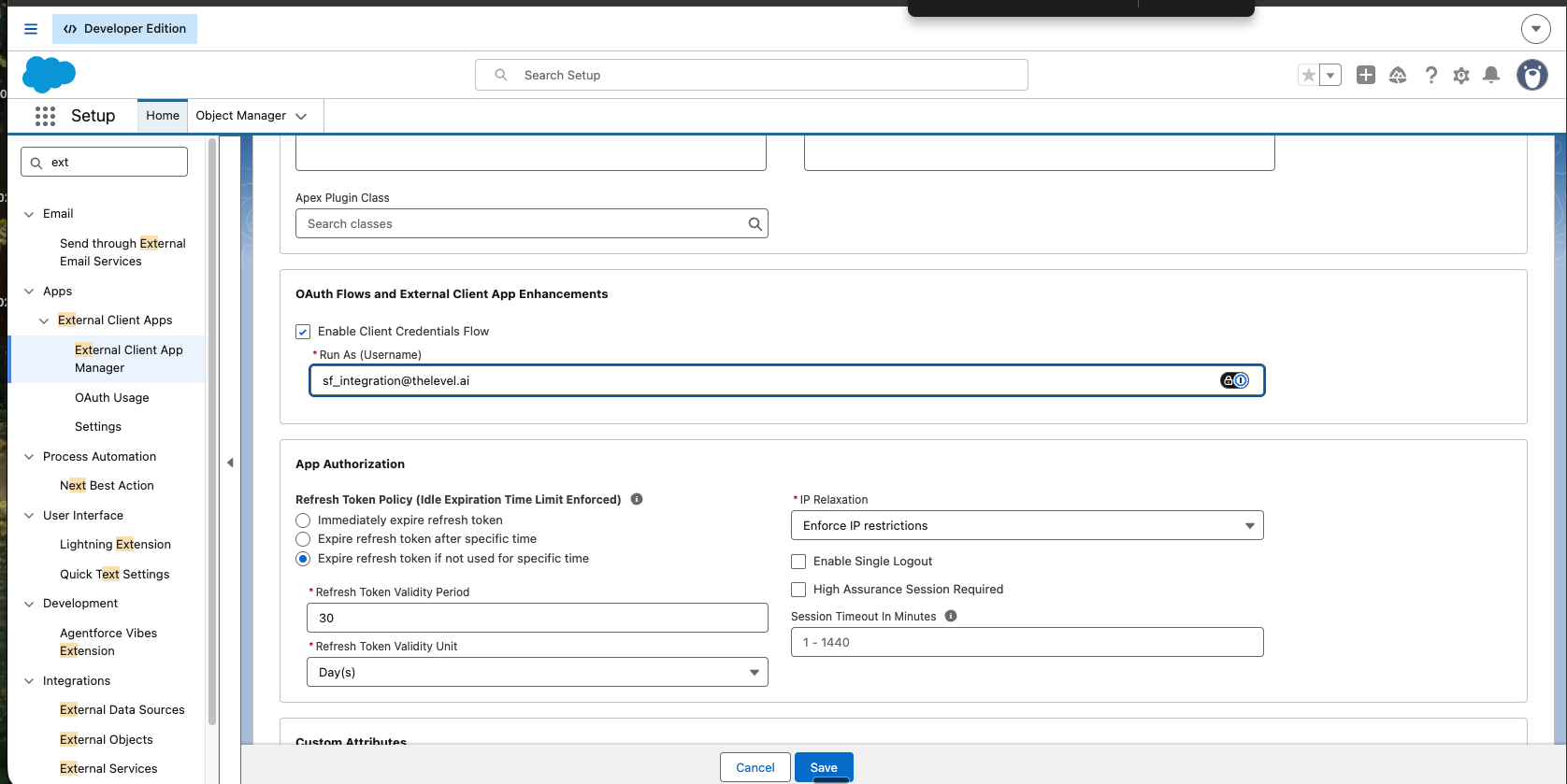The height and width of the screenshot is (784, 1567).
Task: Check Enable Single Logout
Action: point(798,562)
